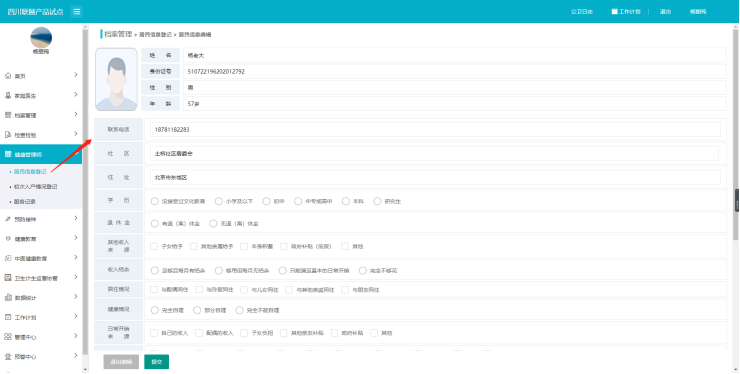Select 中专或高中 education radio
The width and height of the screenshot is (740, 374).
[x=298, y=201]
